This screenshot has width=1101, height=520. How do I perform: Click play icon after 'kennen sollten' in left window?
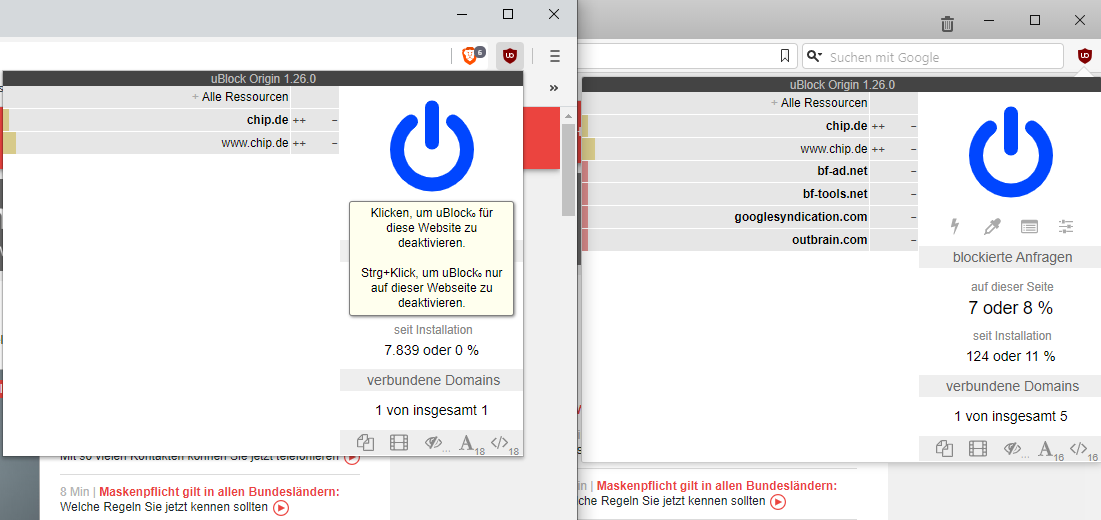(x=281, y=507)
